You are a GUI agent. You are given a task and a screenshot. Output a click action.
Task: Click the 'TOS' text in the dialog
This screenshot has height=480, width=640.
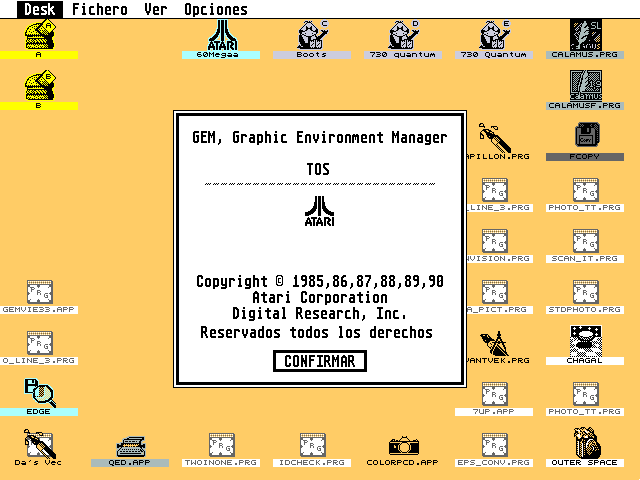pos(318,169)
